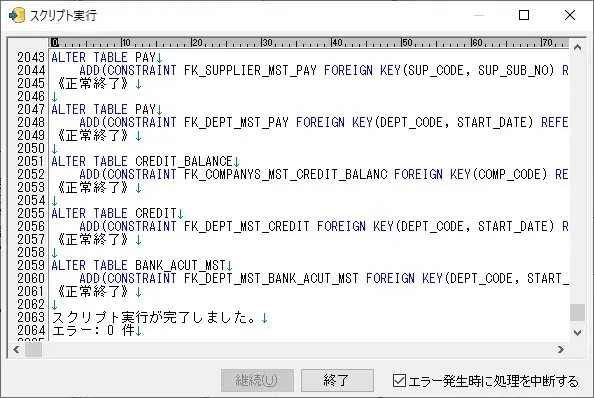
Task: Click FK_DEPT_MST_CREDIT constraint text
Action: click(x=247, y=226)
